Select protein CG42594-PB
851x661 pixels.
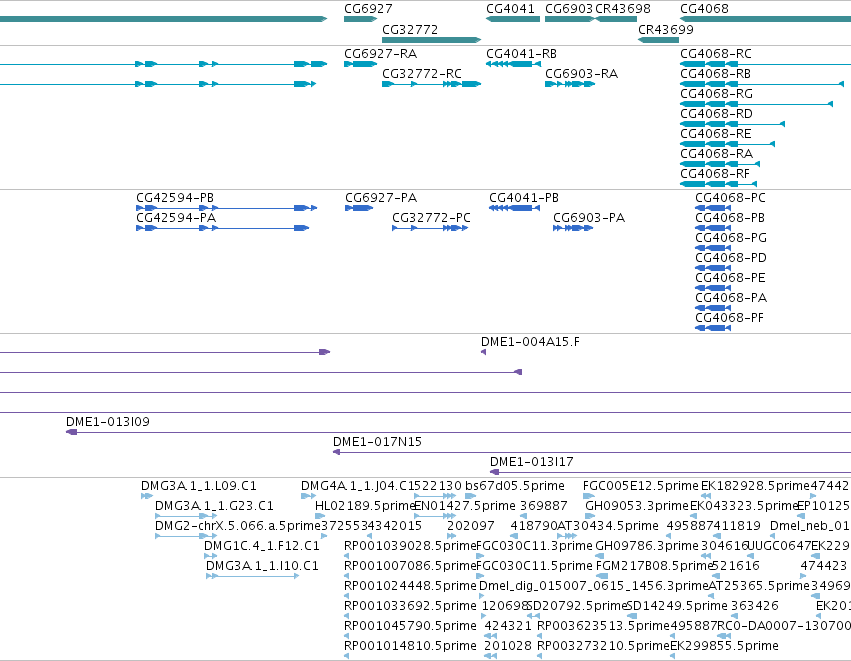click(x=175, y=198)
